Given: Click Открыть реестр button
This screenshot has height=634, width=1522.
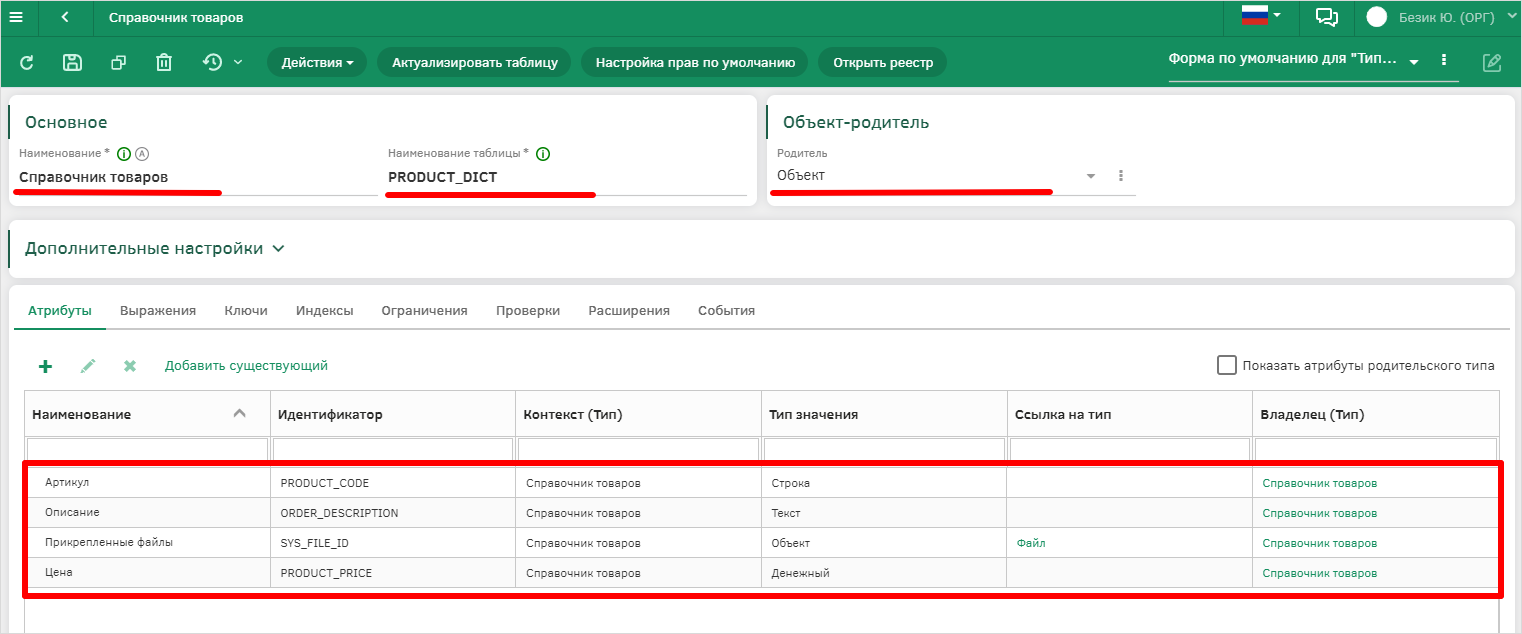Looking at the screenshot, I should [883, 62].
